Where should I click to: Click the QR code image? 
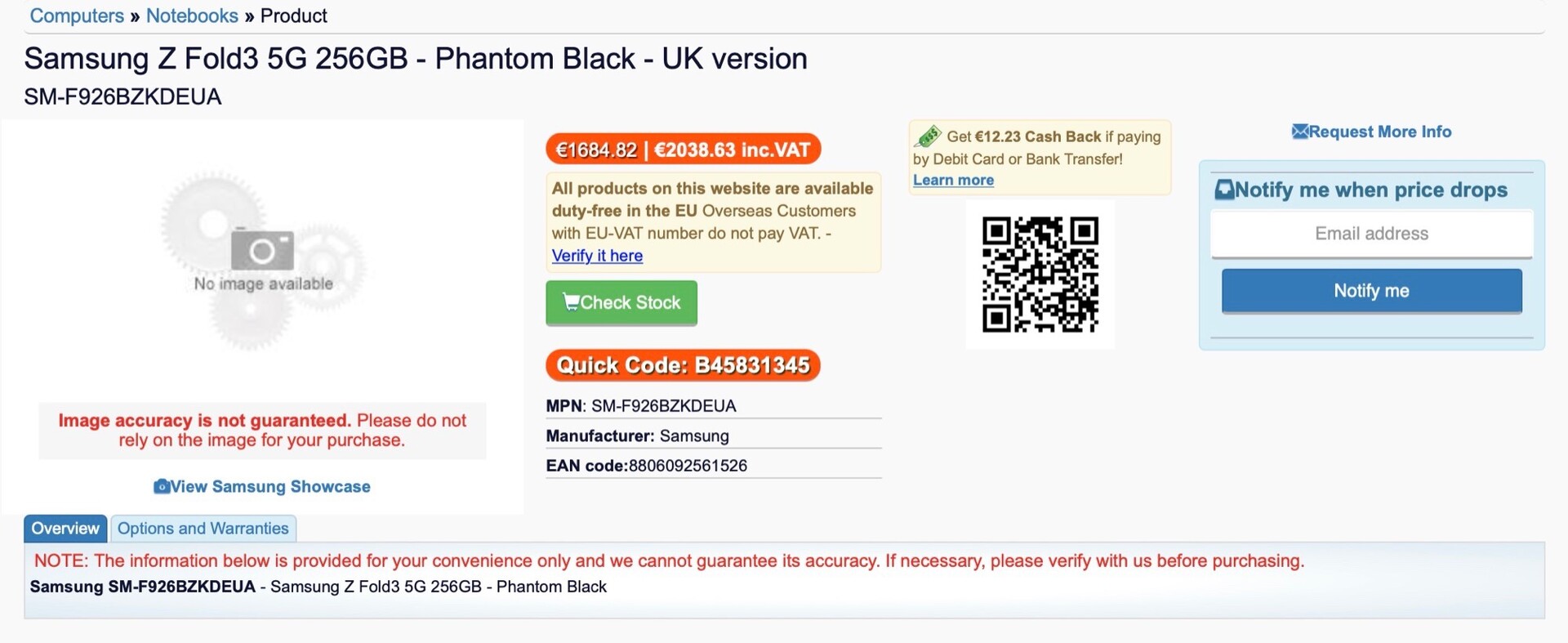(x=1040, y=275)
